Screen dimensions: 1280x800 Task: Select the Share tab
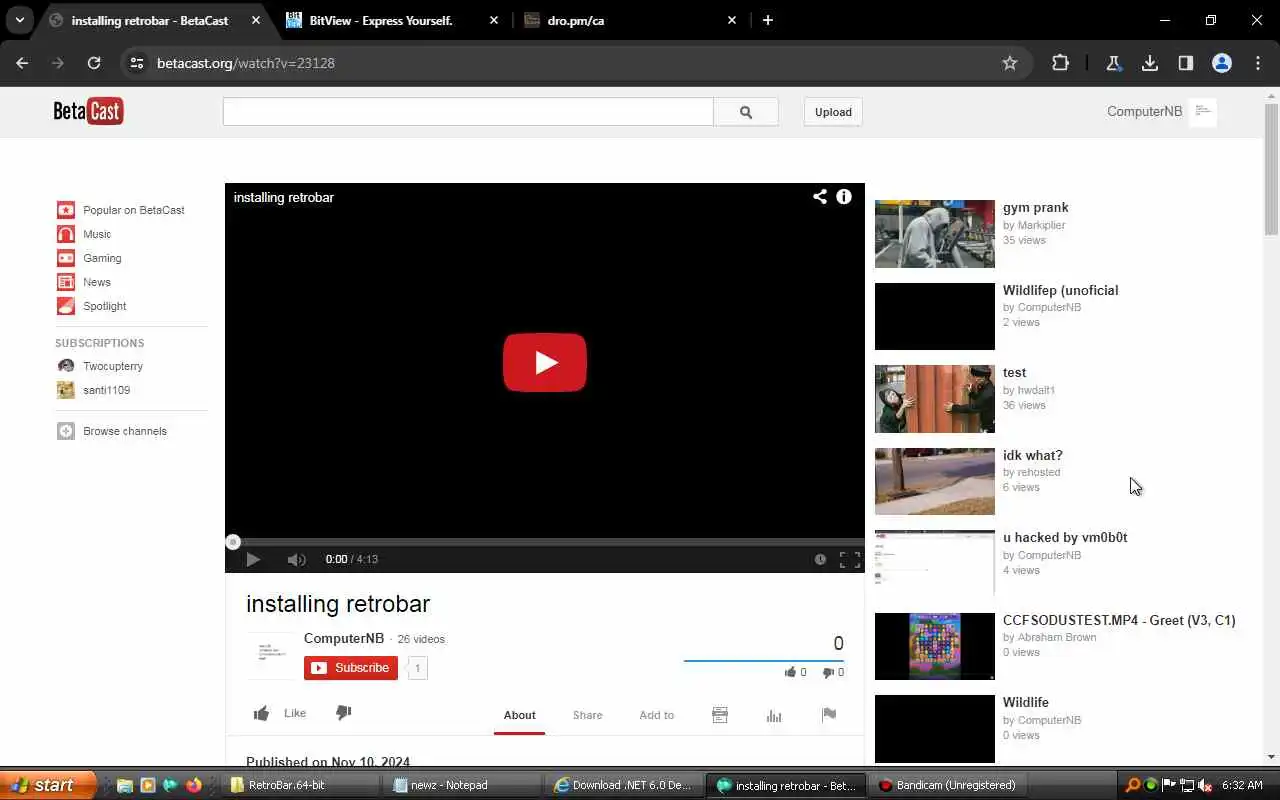point(588,715)
